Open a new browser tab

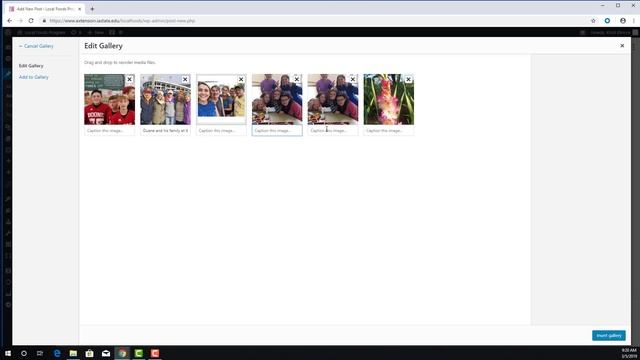(92, 9)
